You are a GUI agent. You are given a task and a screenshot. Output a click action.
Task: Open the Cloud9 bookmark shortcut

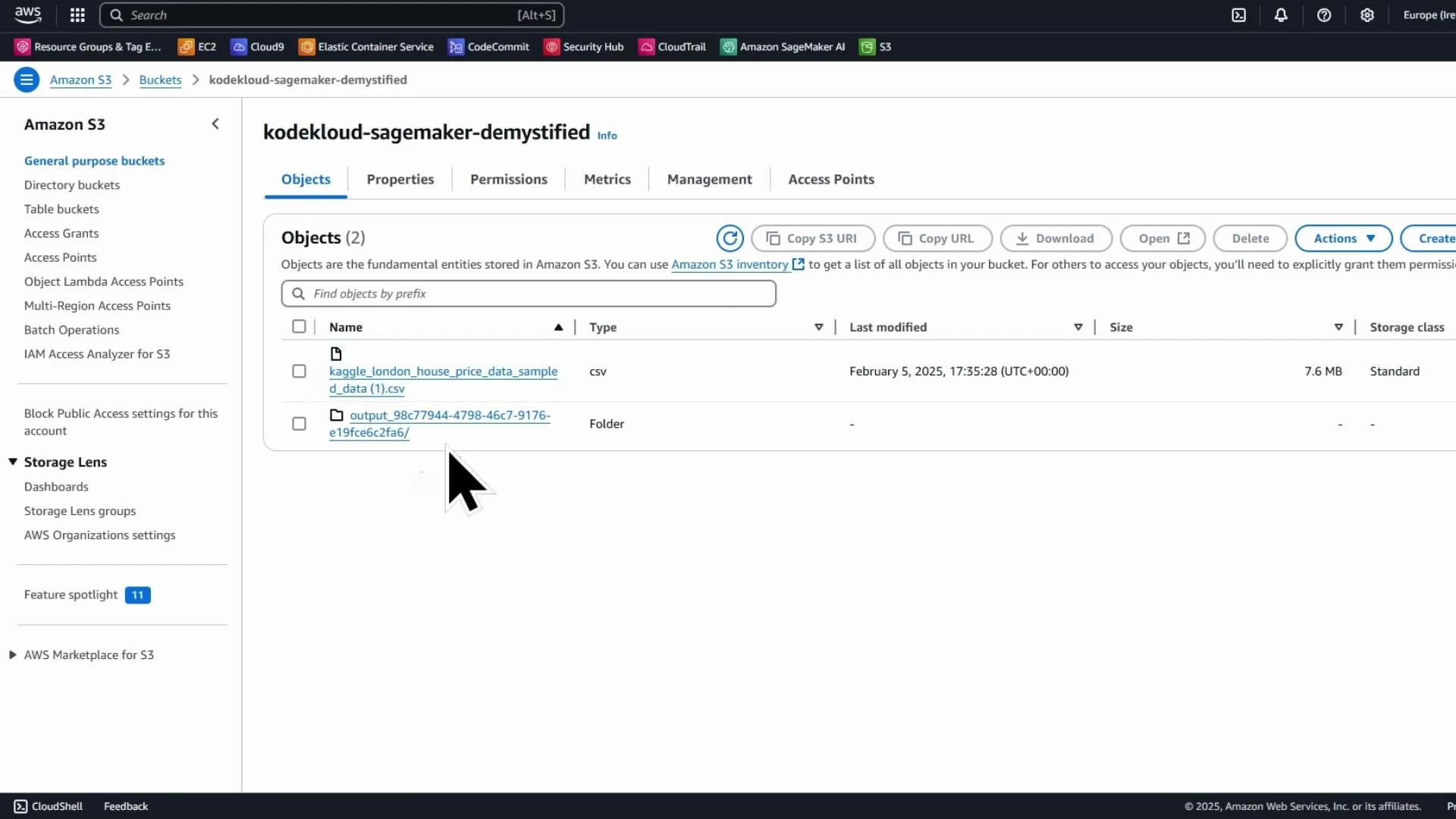point(258,47)
